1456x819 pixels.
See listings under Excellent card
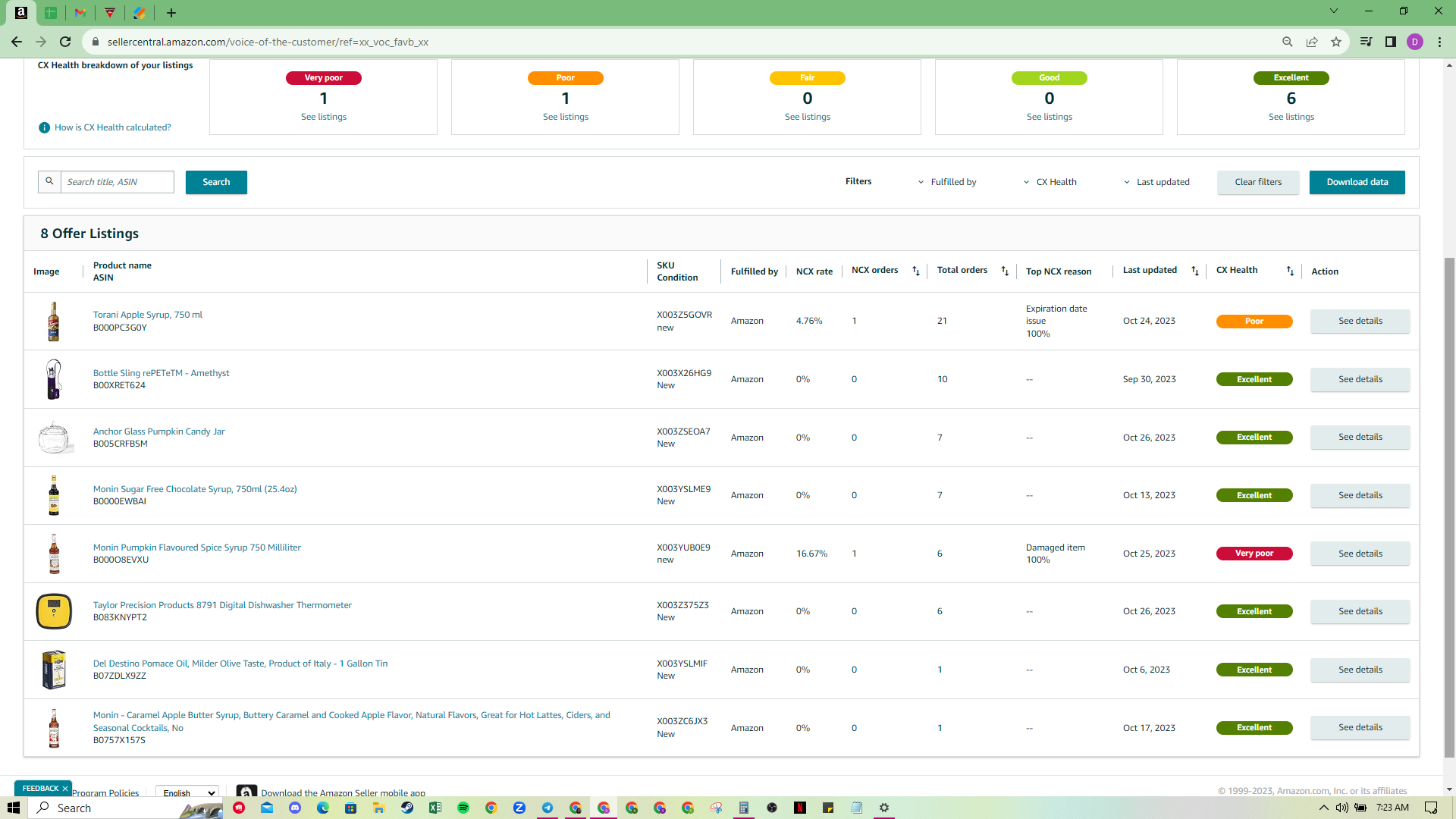click(1291, 117)
